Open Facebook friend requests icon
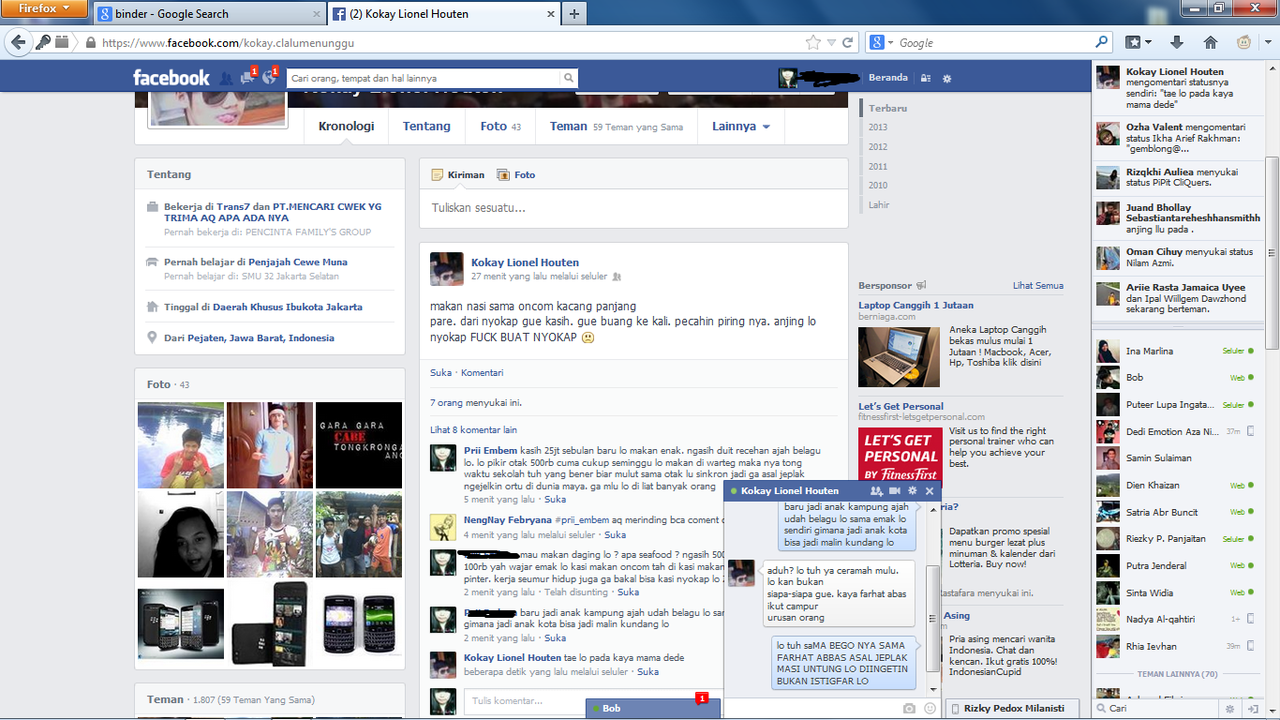Image resolution: width=1280 pixels, height=720 pixels. pyautogui.click(x=226, y=78)
